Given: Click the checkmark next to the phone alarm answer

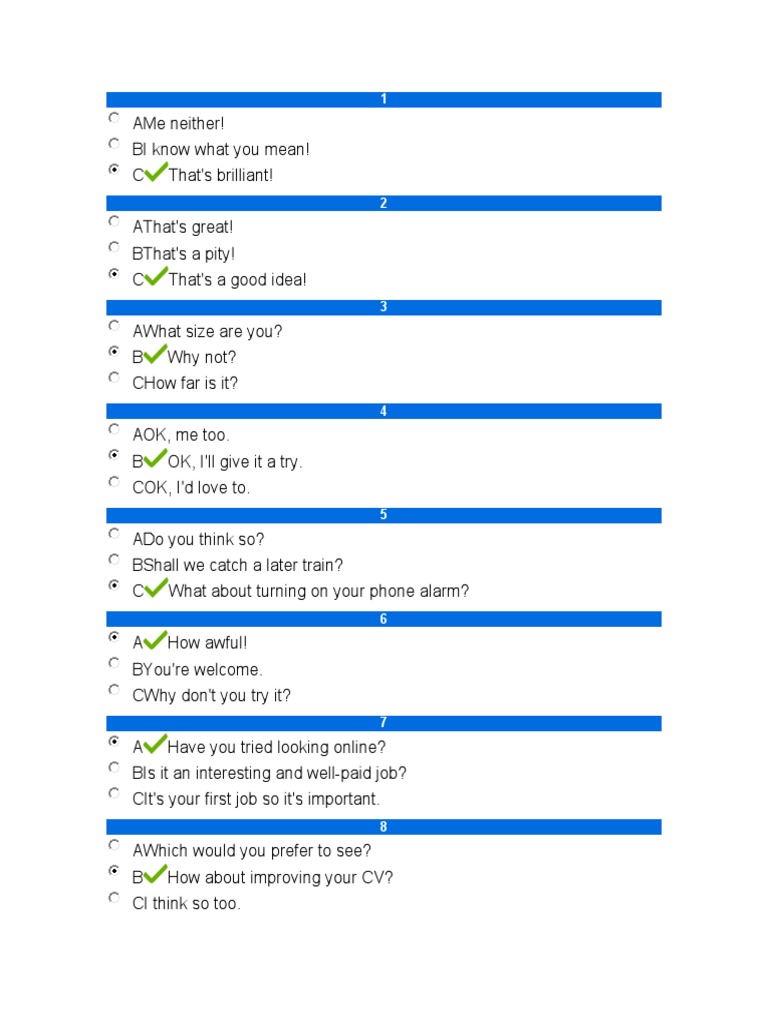Looking at the screenshot, I should [156, 589].
